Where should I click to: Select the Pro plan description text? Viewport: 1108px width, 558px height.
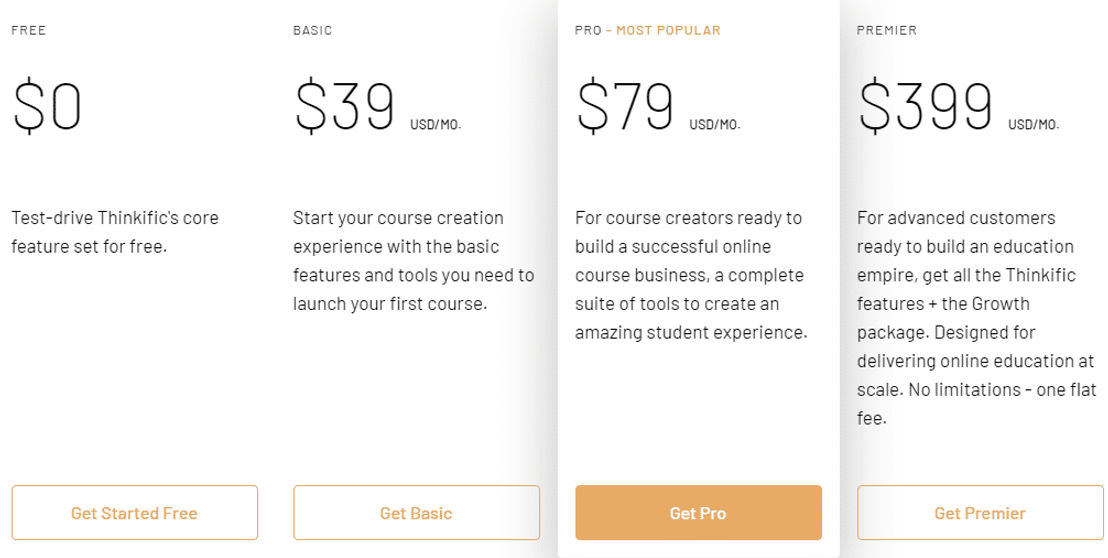tap(691, 275)
